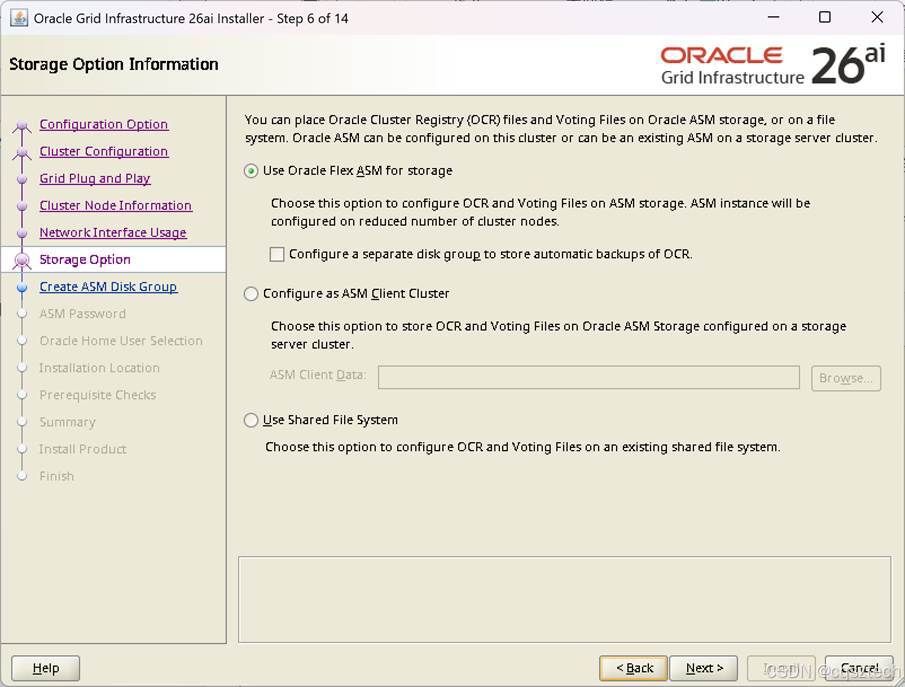Click the Browse button for ASM Client Data
This screenshot has width=905, height=687.
point(846,378)
